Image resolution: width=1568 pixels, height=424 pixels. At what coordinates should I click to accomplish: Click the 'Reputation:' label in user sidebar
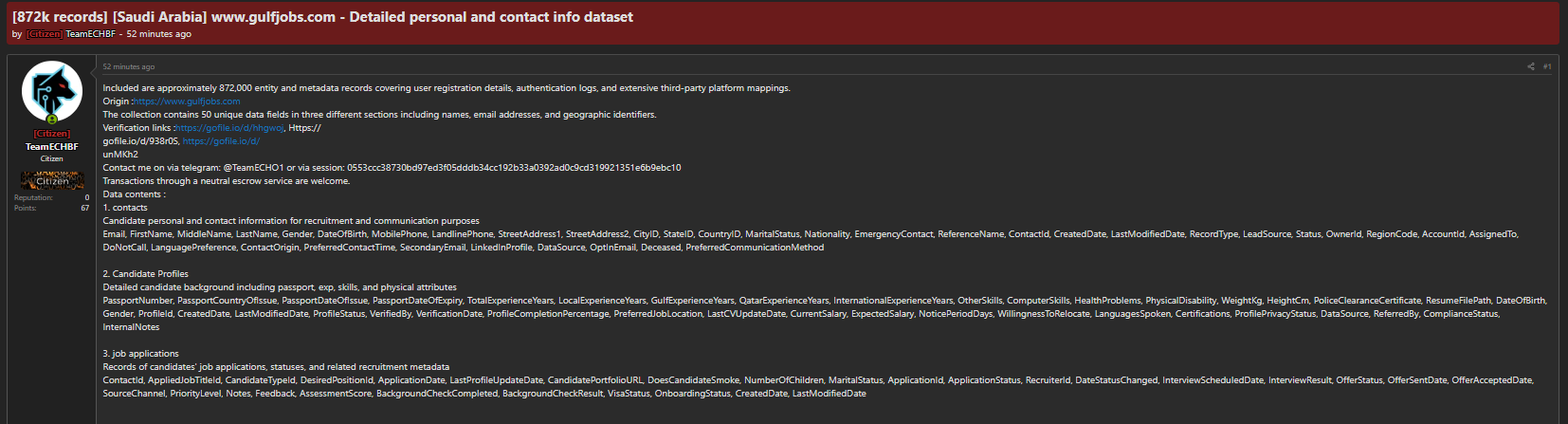[33, 197]
